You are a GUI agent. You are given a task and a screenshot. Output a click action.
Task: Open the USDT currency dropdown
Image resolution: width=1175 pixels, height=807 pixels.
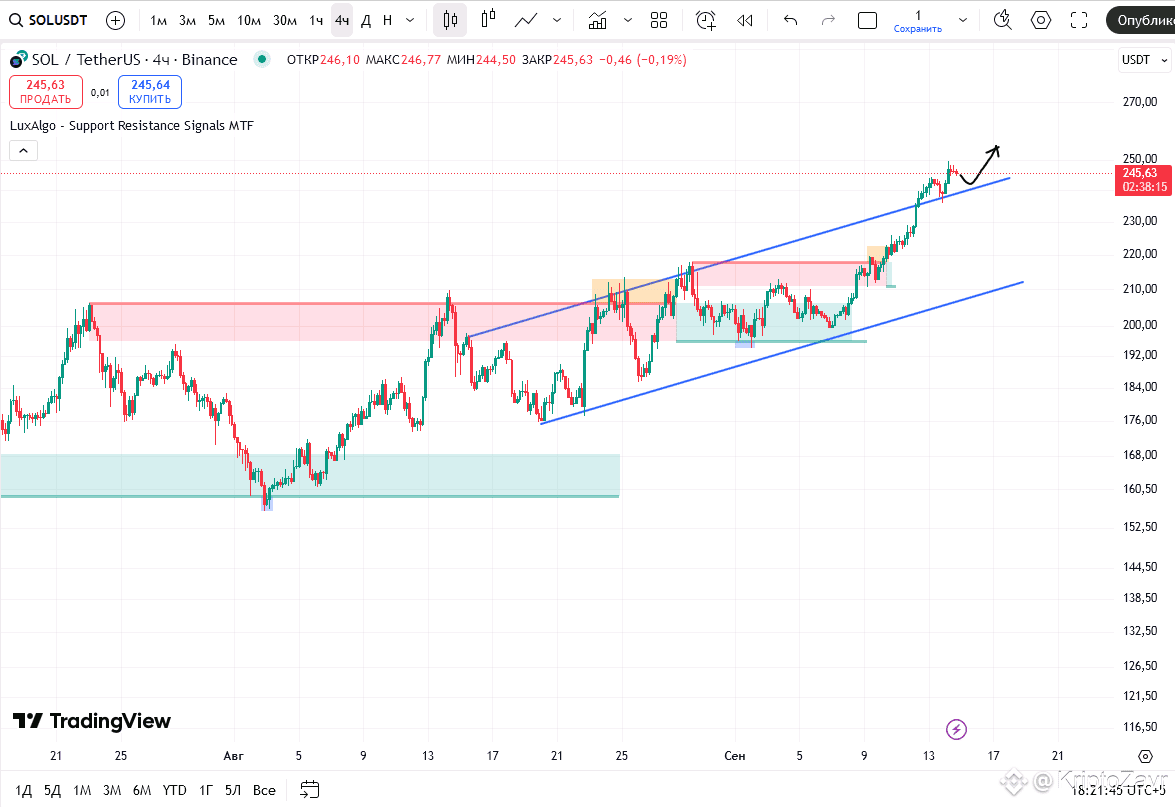point(1144,60)
